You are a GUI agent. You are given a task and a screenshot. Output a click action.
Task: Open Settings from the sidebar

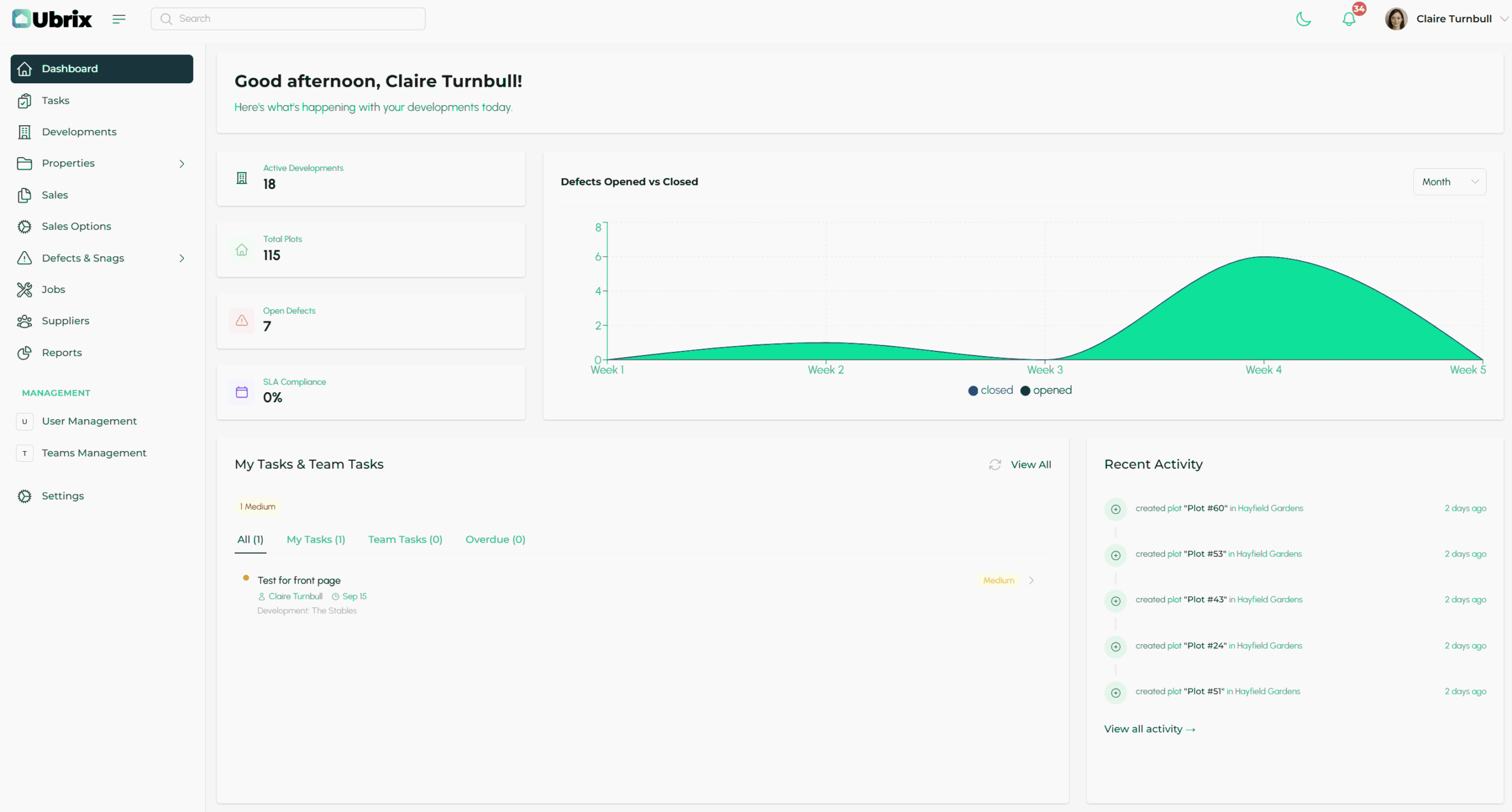click(x=63, y=496)
